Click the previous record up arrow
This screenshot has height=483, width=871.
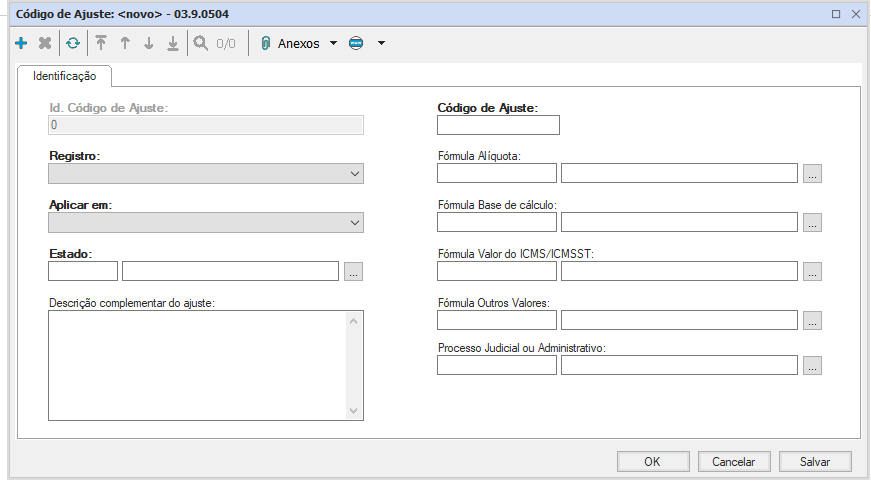pyautogui.click(x=125, y=44)
